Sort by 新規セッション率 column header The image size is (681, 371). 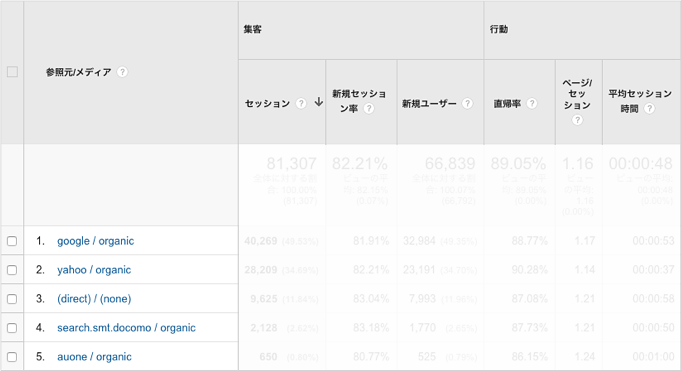359,101
